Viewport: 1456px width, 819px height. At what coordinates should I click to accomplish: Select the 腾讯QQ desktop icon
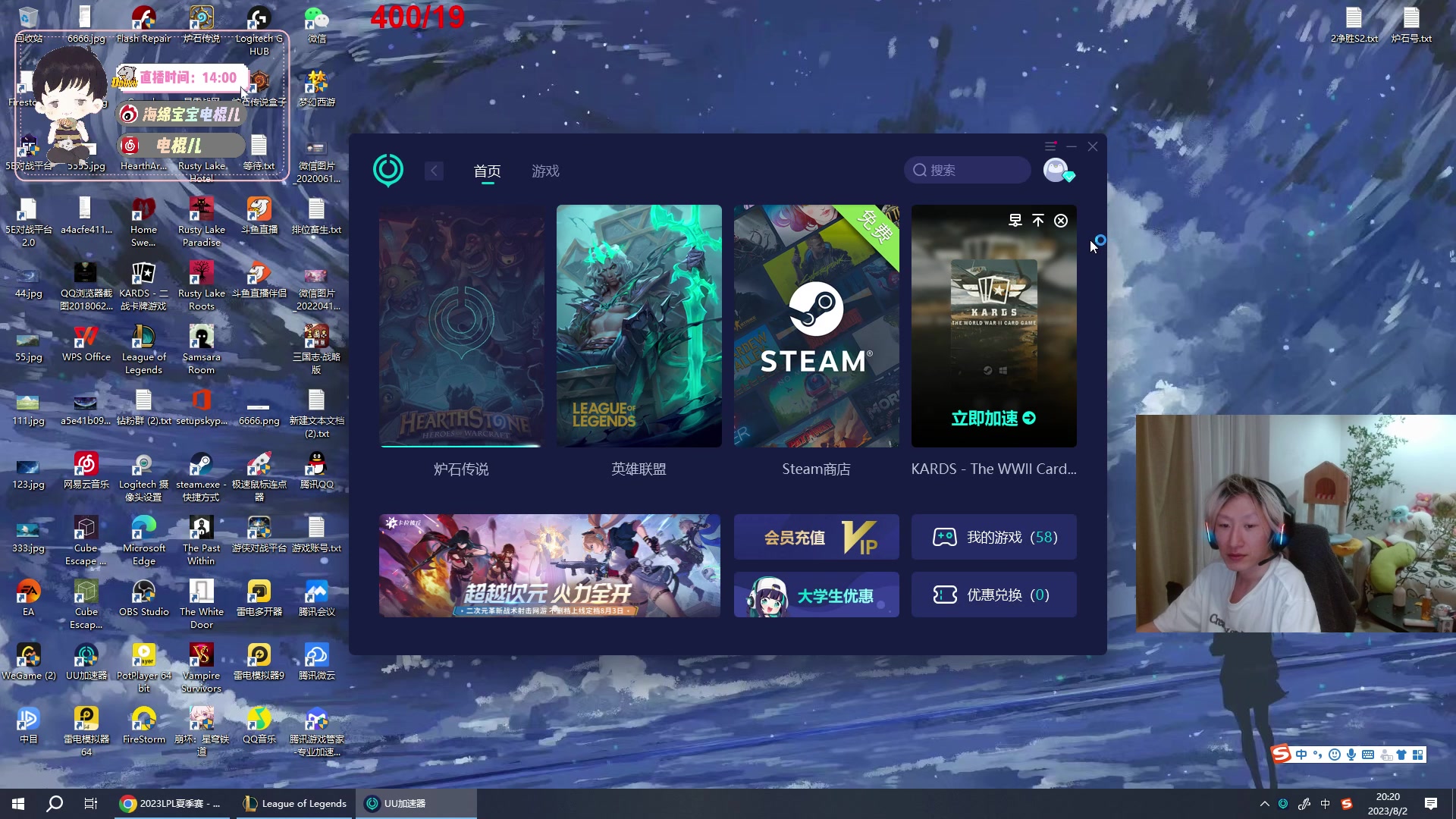(317, 470)
